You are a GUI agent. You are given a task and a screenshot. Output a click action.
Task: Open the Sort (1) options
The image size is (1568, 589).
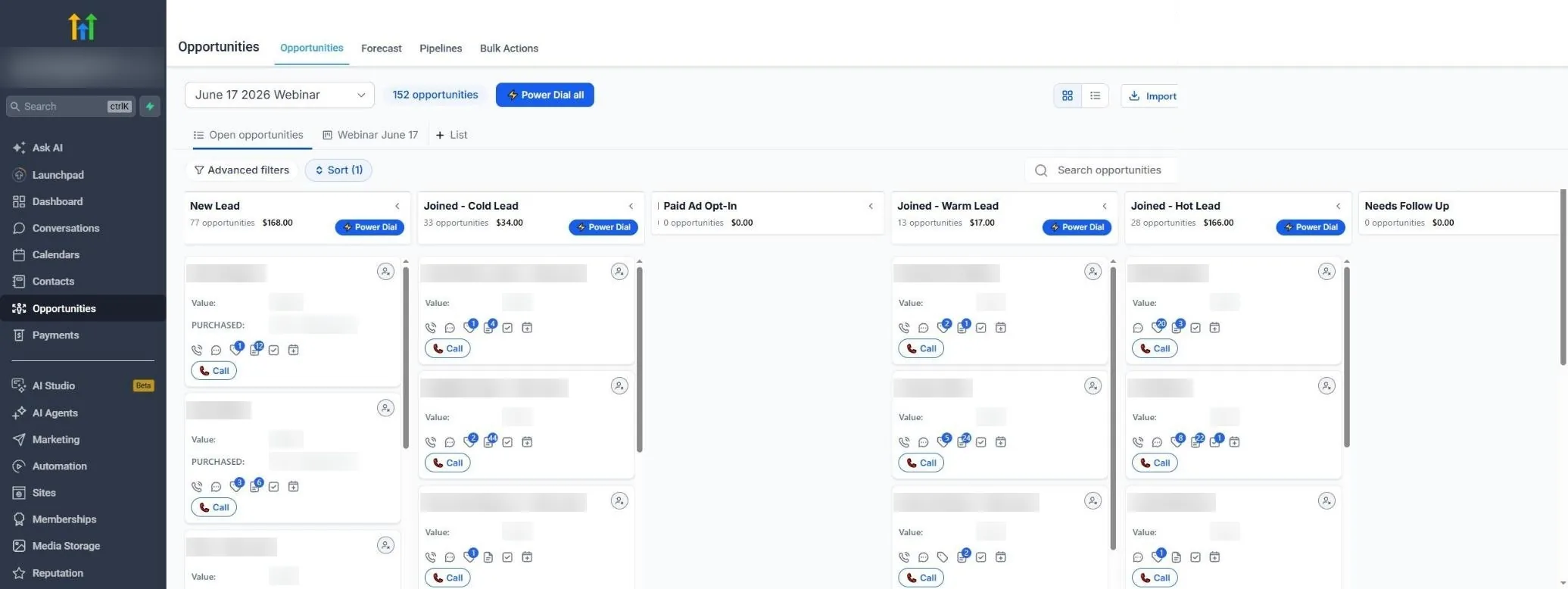pyautogui.click(x=338, y=170)
